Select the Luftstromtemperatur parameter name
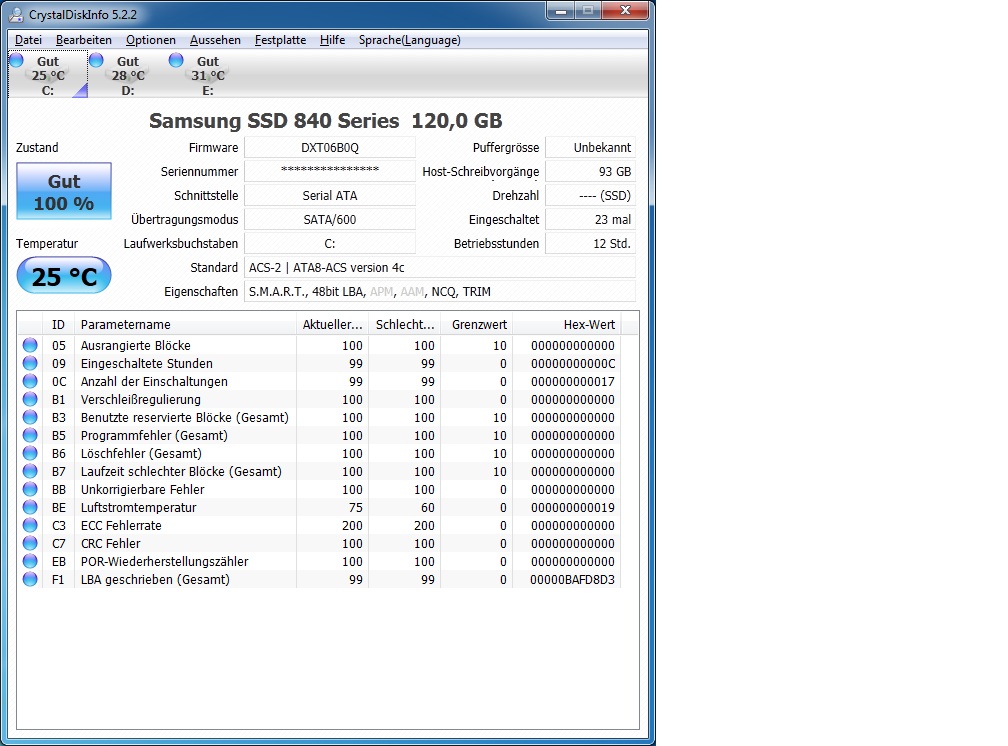The image size is (1008, 746). pyautogui.click(x=138, y=507)
